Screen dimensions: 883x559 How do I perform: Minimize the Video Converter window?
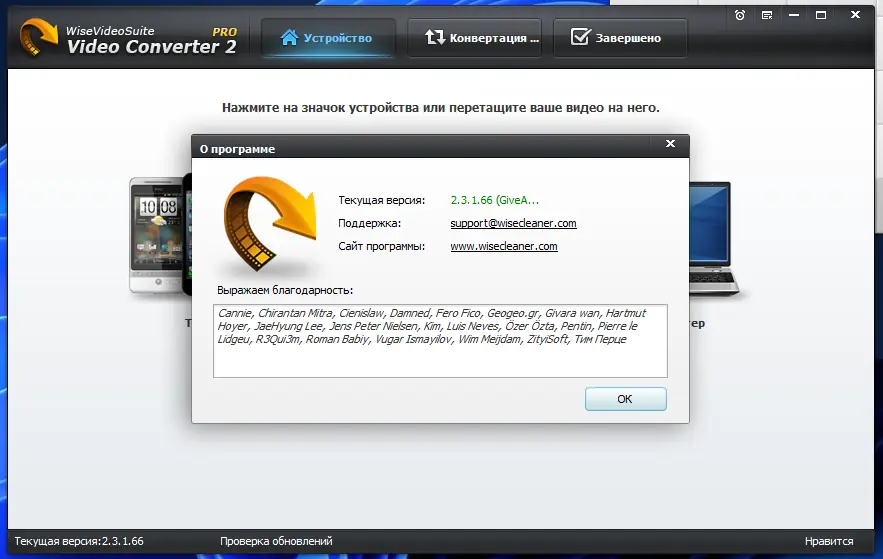click(x=794, y=15)
